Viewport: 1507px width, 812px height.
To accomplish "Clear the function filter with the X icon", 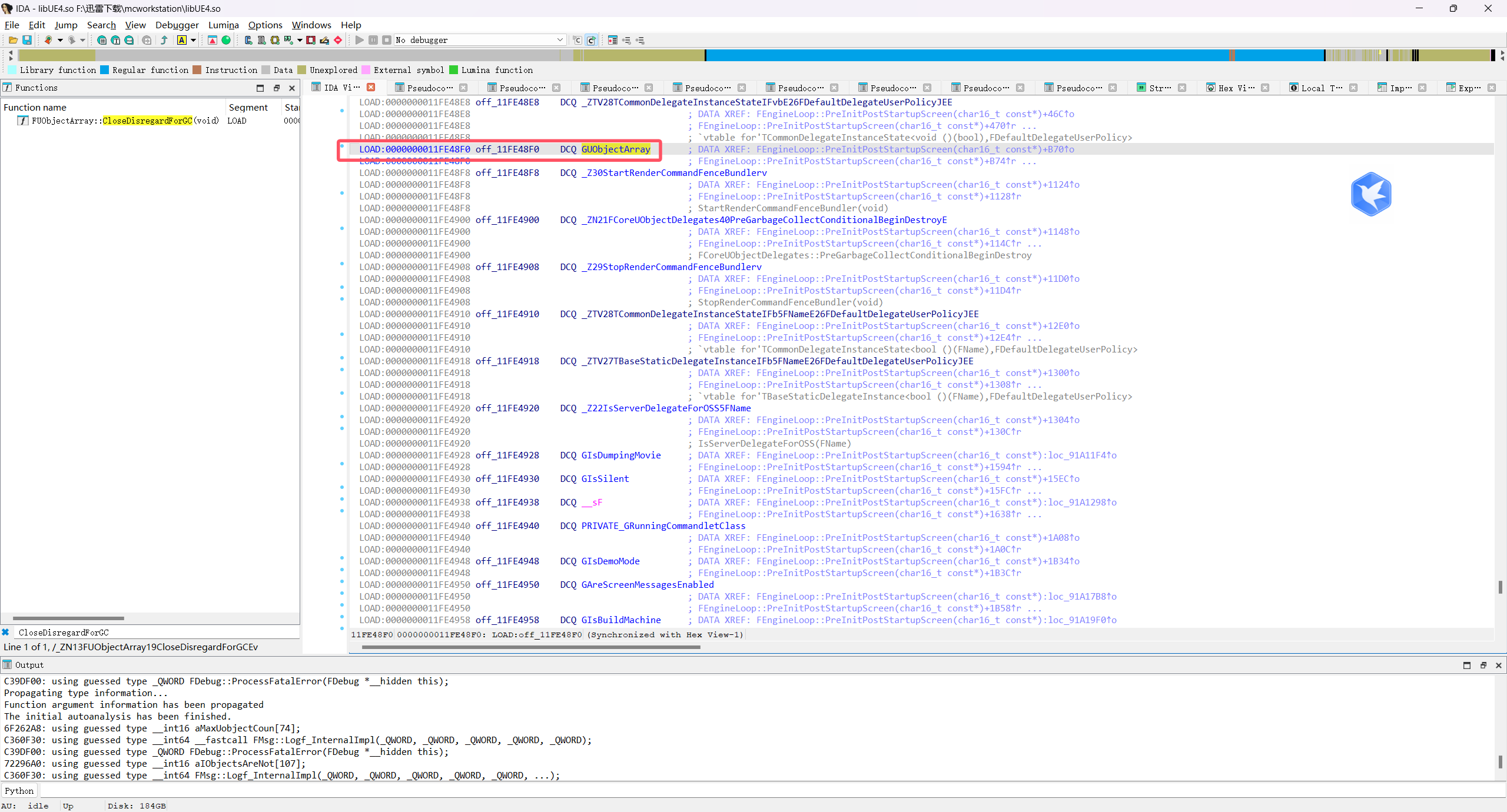I will (x=6, y=632).
